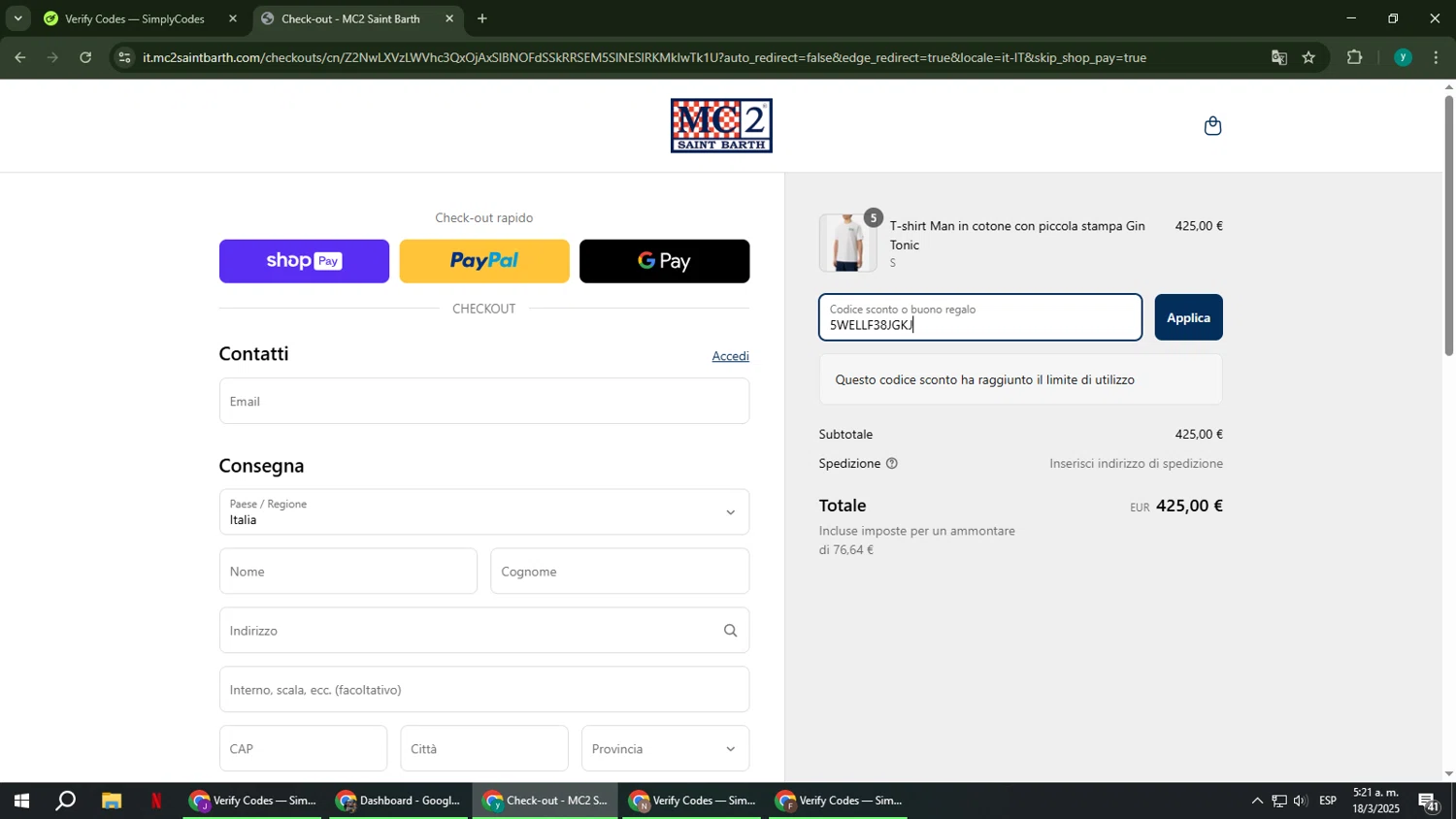
Task: Open the volume speaker tray icon
Action: click(x=1301, y=801)
